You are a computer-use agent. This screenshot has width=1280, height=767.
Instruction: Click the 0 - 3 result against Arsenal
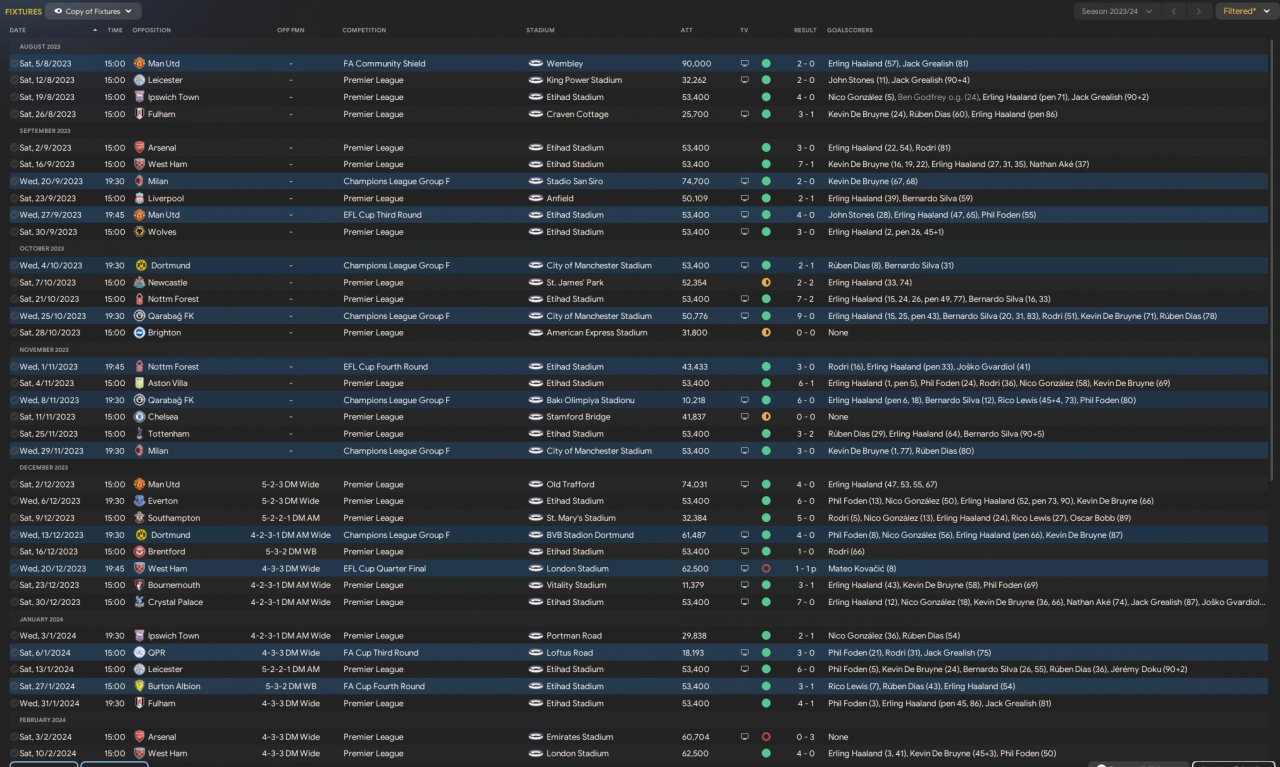tap(805, 737)
